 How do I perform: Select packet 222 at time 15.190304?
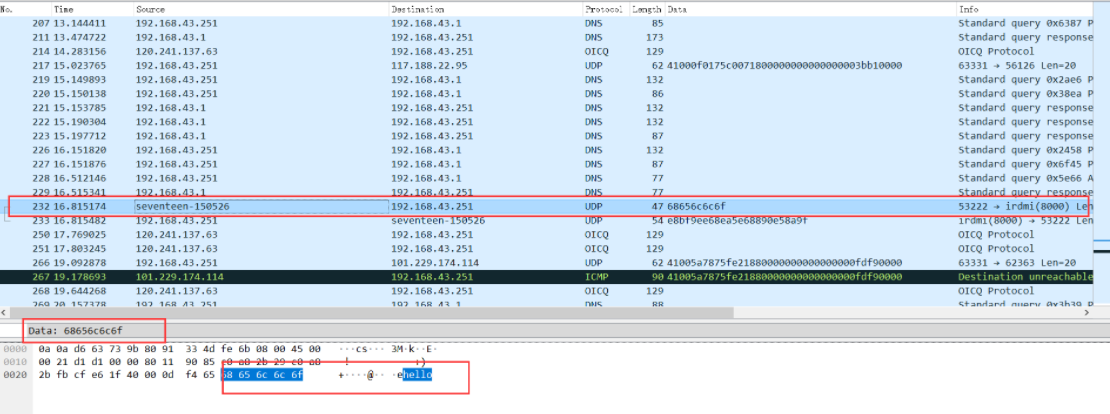(x=547, y=122)
